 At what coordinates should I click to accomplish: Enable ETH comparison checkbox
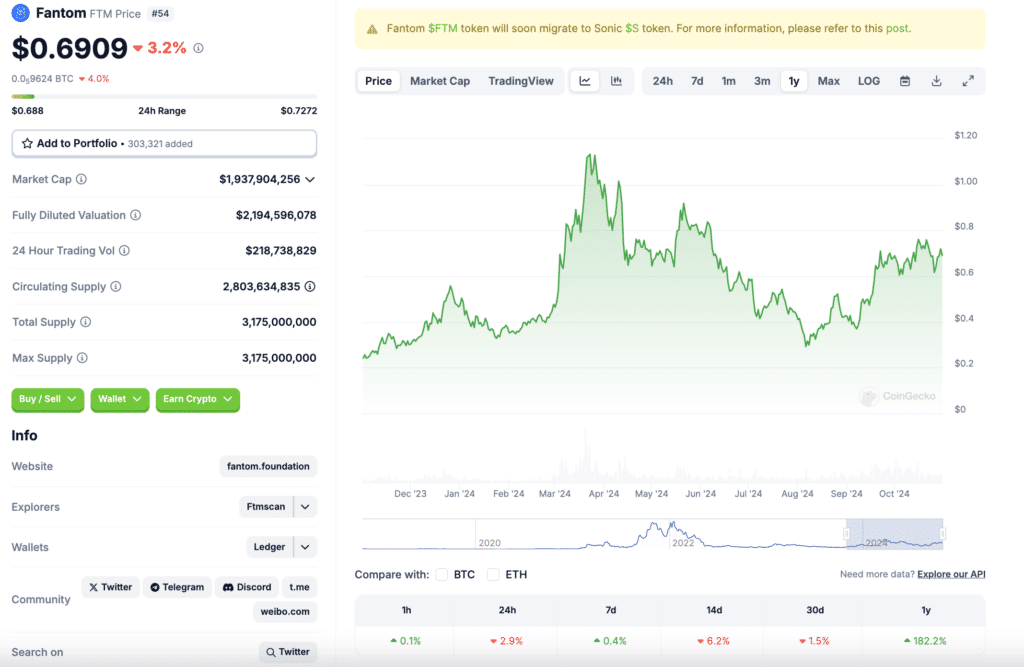click(x=493, y=574)
